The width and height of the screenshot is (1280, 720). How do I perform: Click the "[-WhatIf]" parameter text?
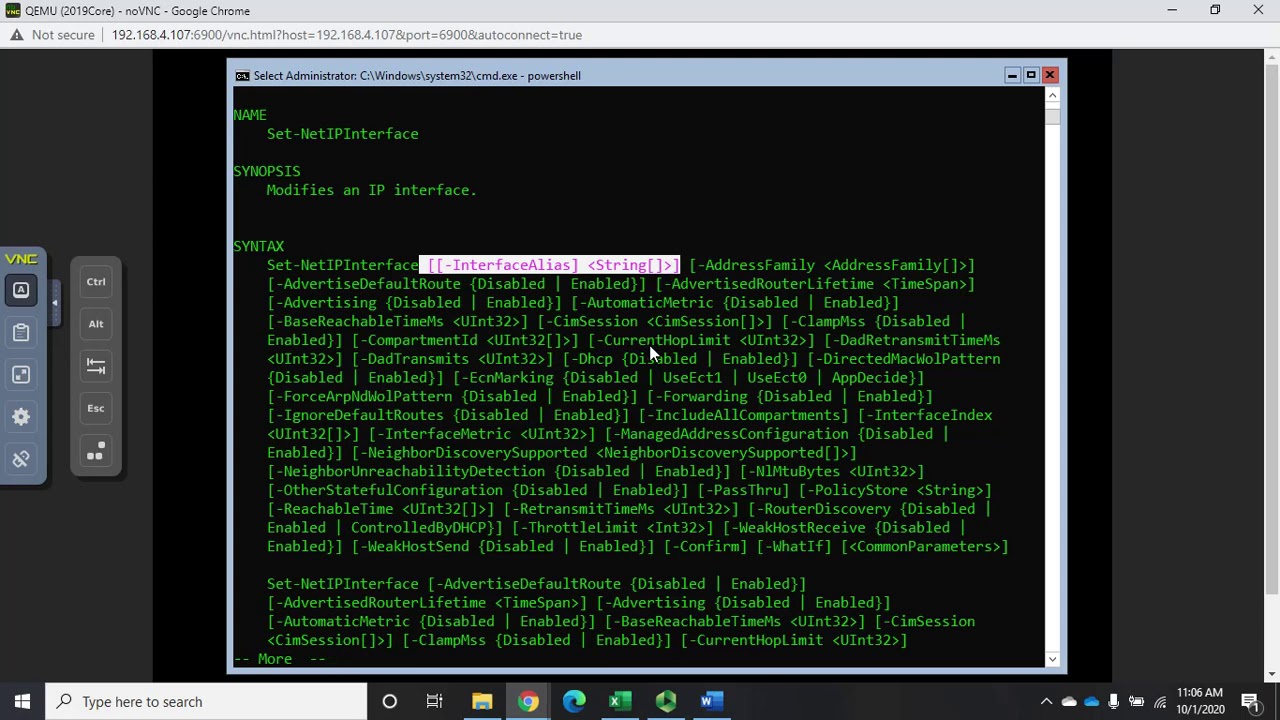tap(794, 546)
